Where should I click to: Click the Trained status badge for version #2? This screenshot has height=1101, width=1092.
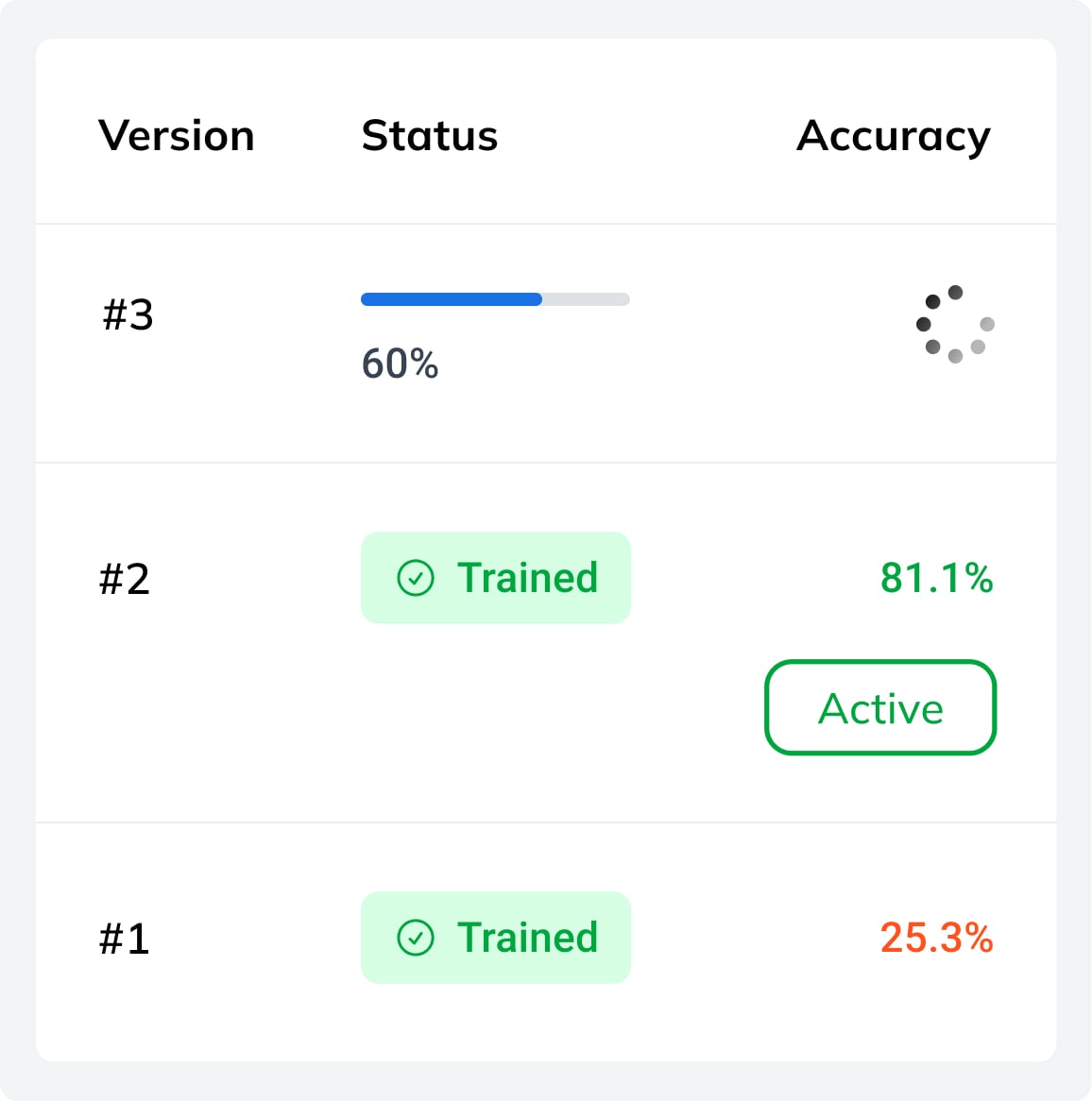(495, 577)
